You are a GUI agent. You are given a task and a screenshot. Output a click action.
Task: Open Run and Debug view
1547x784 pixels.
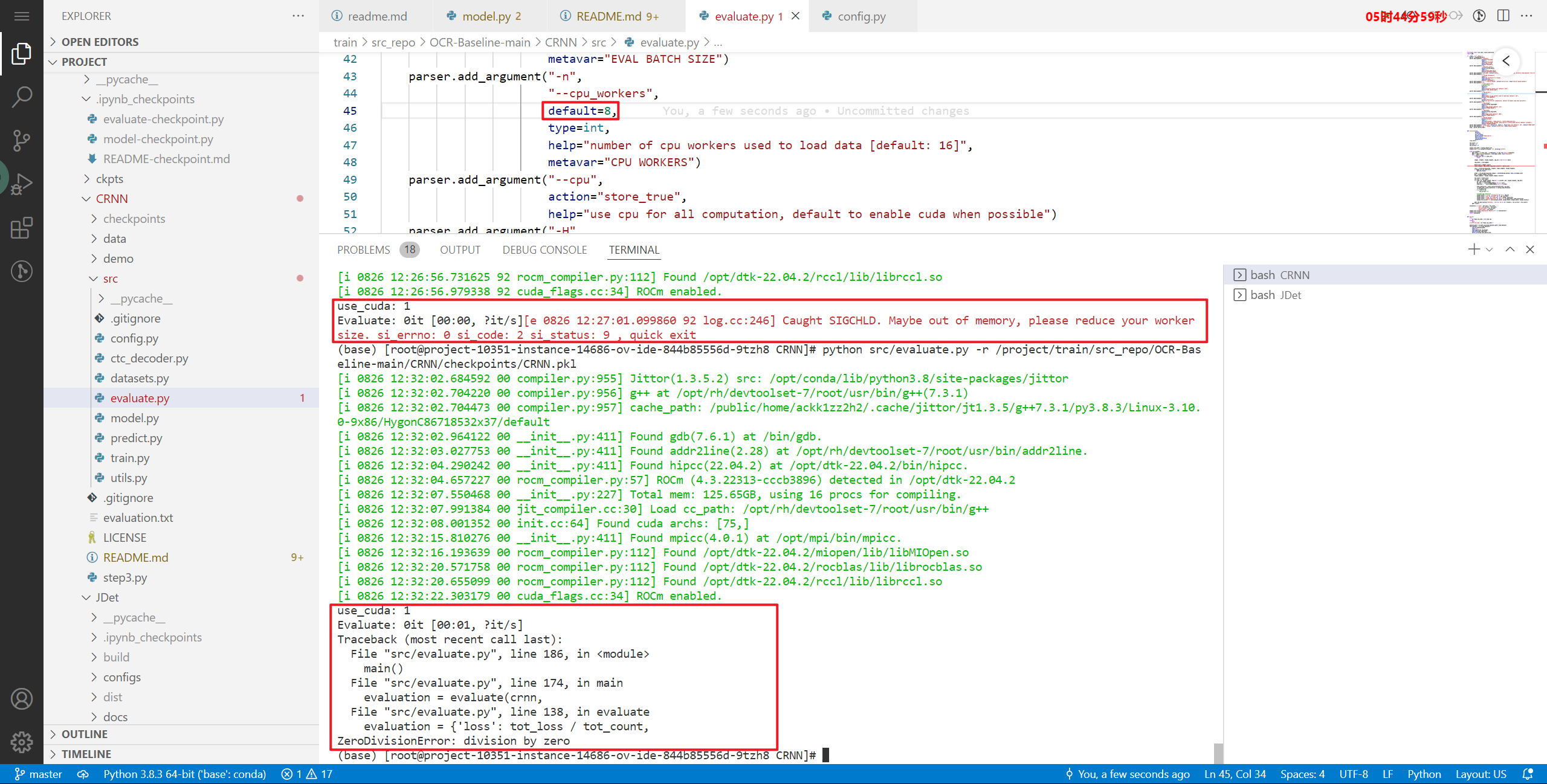coord(22,184)
